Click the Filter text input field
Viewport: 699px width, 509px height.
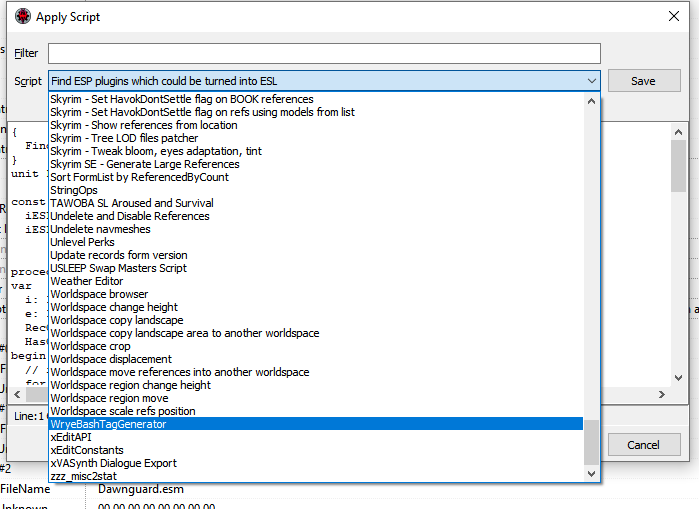(x=324, y=53)
